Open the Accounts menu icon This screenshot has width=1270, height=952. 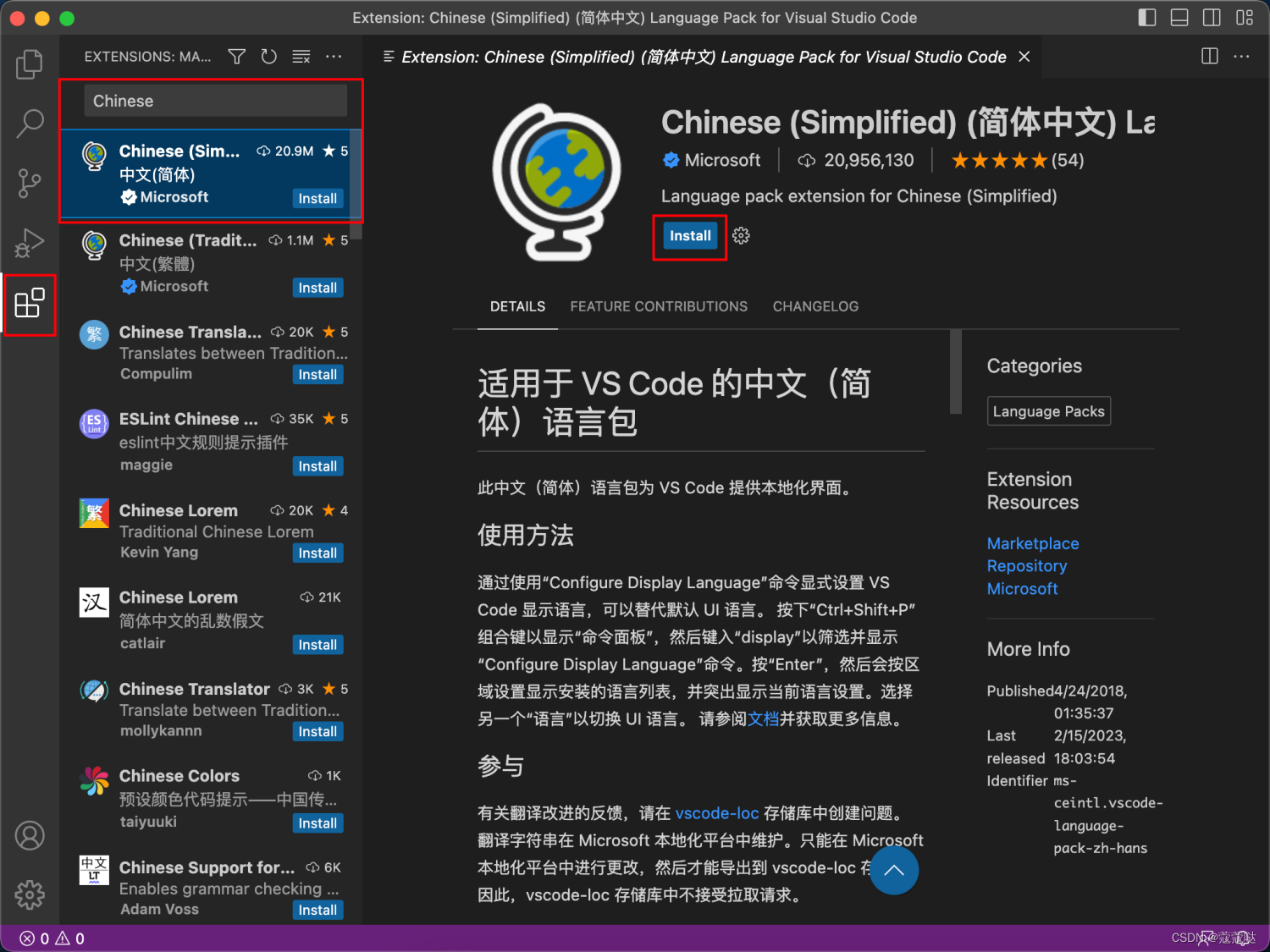click(30, 835)
